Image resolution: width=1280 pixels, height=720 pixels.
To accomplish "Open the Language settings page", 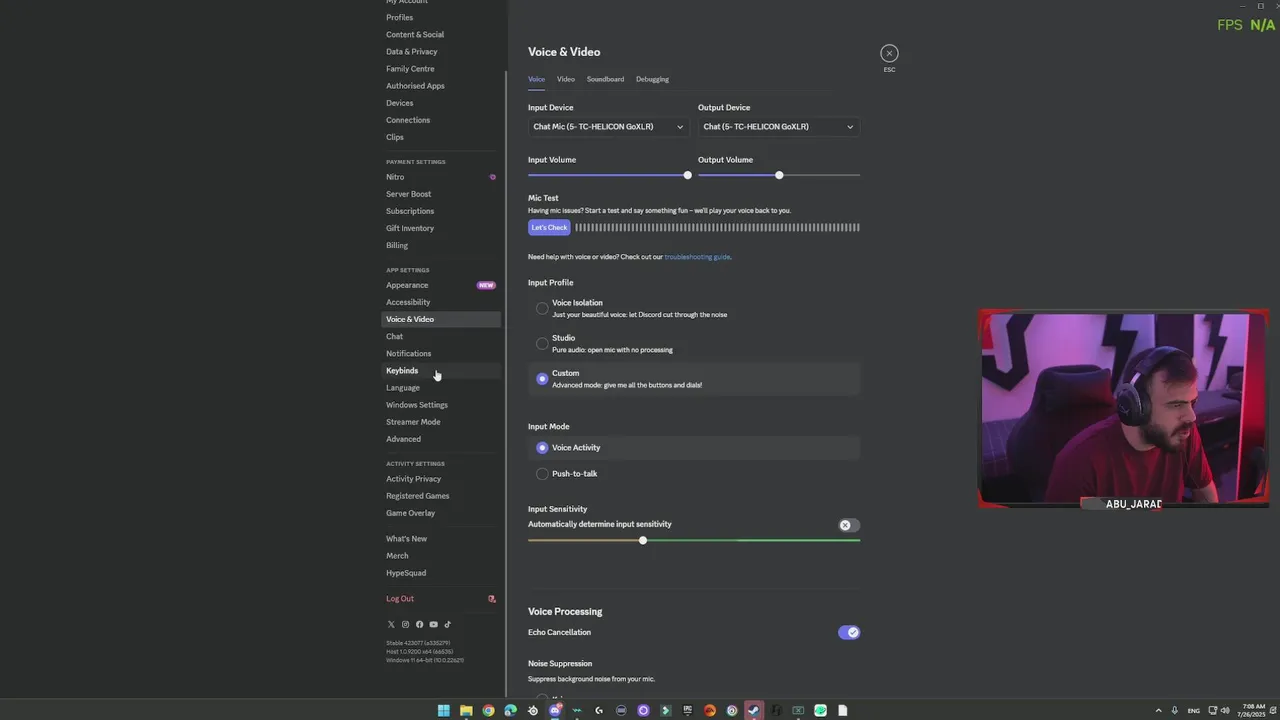I will [x=441, y=388].
